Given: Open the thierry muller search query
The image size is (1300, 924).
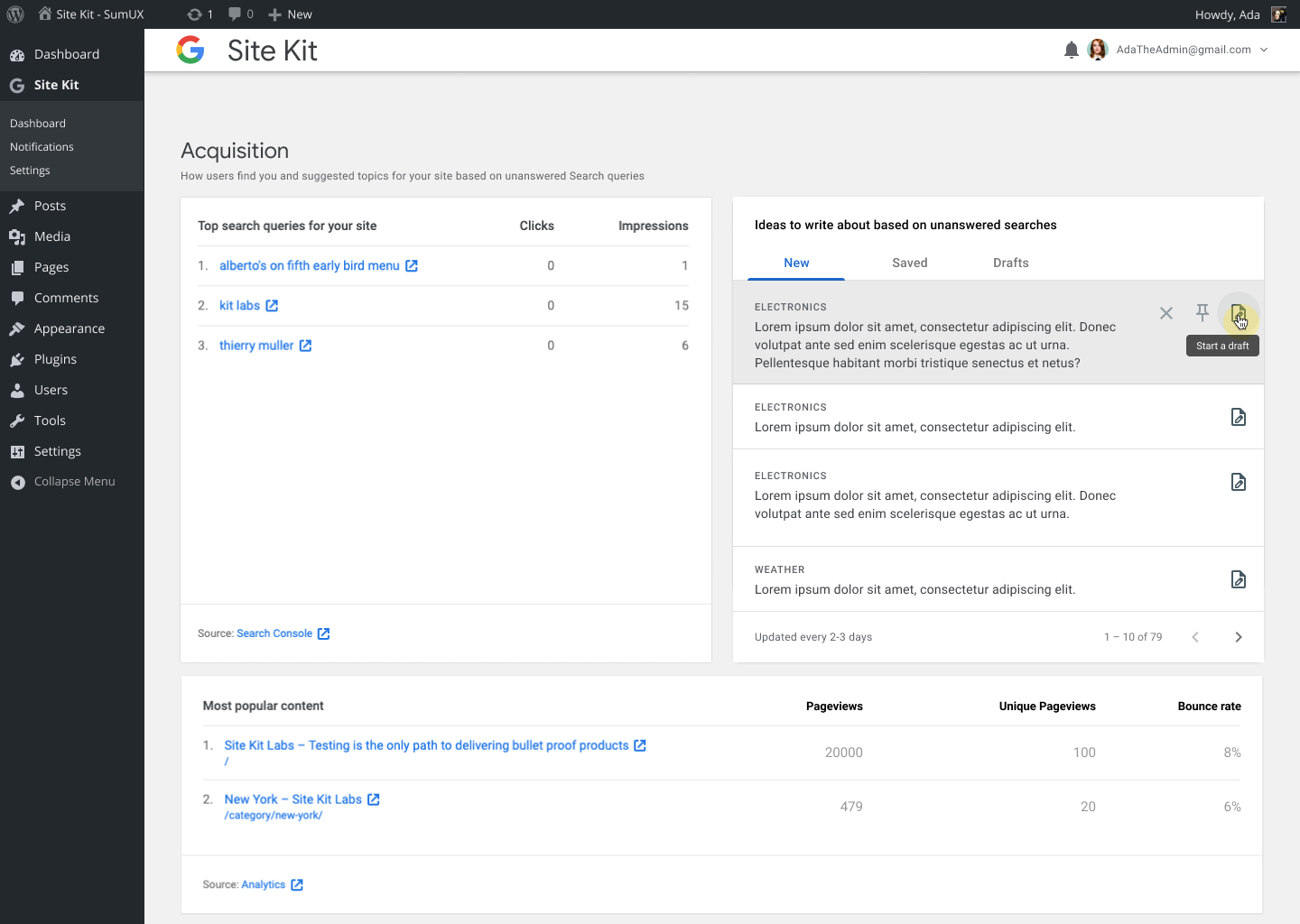Looking at the screenshot, I should click(256, 346).
